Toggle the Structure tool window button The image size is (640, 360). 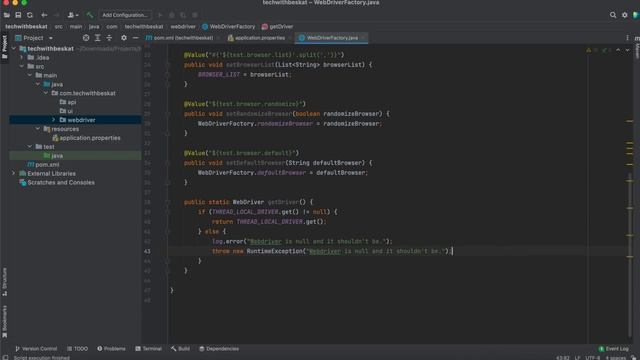tap(4, 282)
